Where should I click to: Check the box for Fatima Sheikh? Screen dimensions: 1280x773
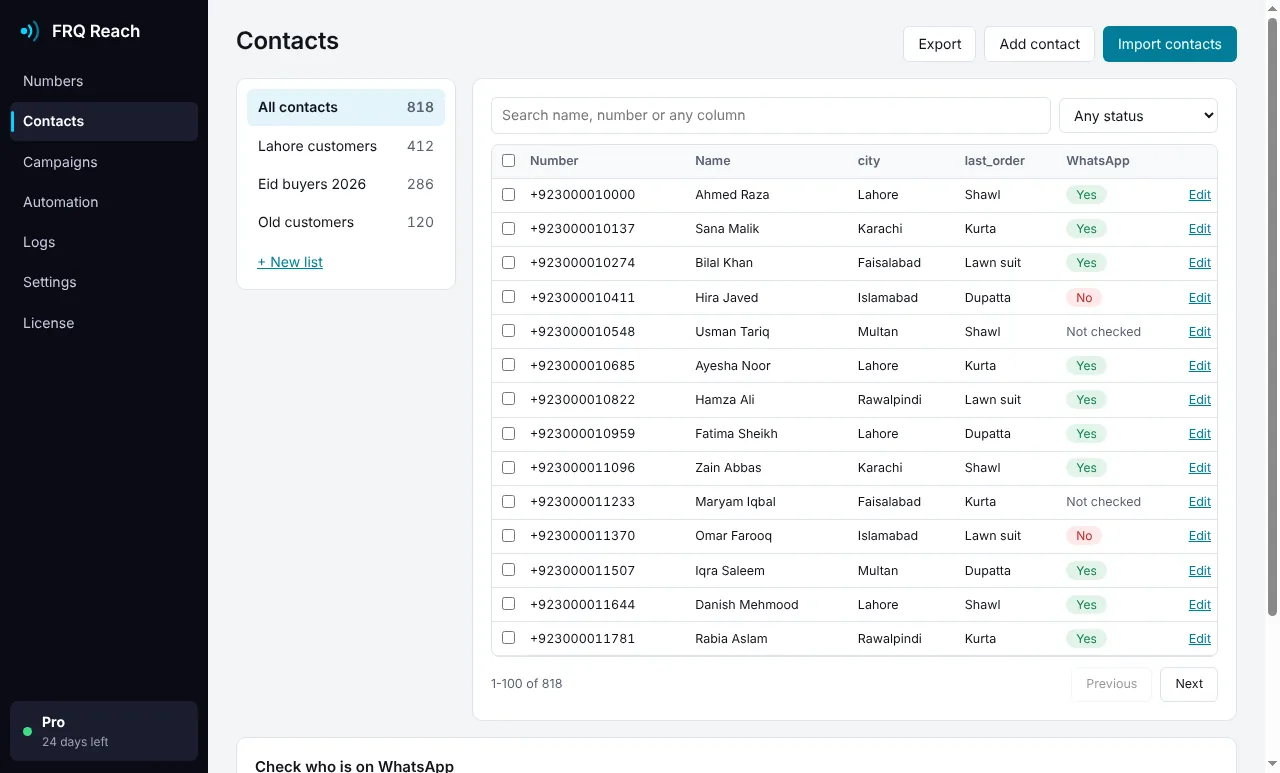tap(508, 433)
